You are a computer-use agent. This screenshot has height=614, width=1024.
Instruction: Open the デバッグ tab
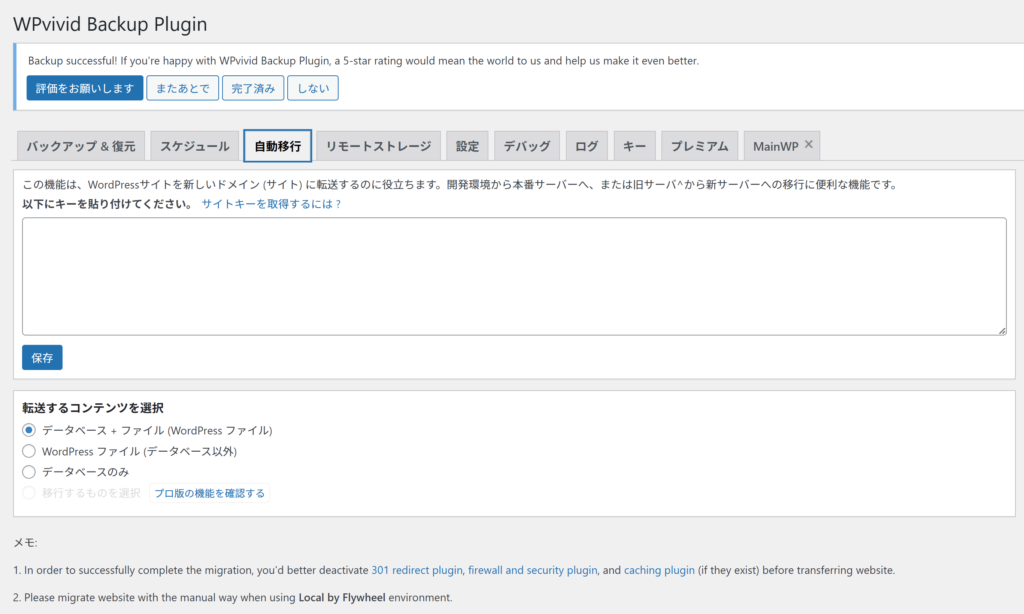[527, 146]
